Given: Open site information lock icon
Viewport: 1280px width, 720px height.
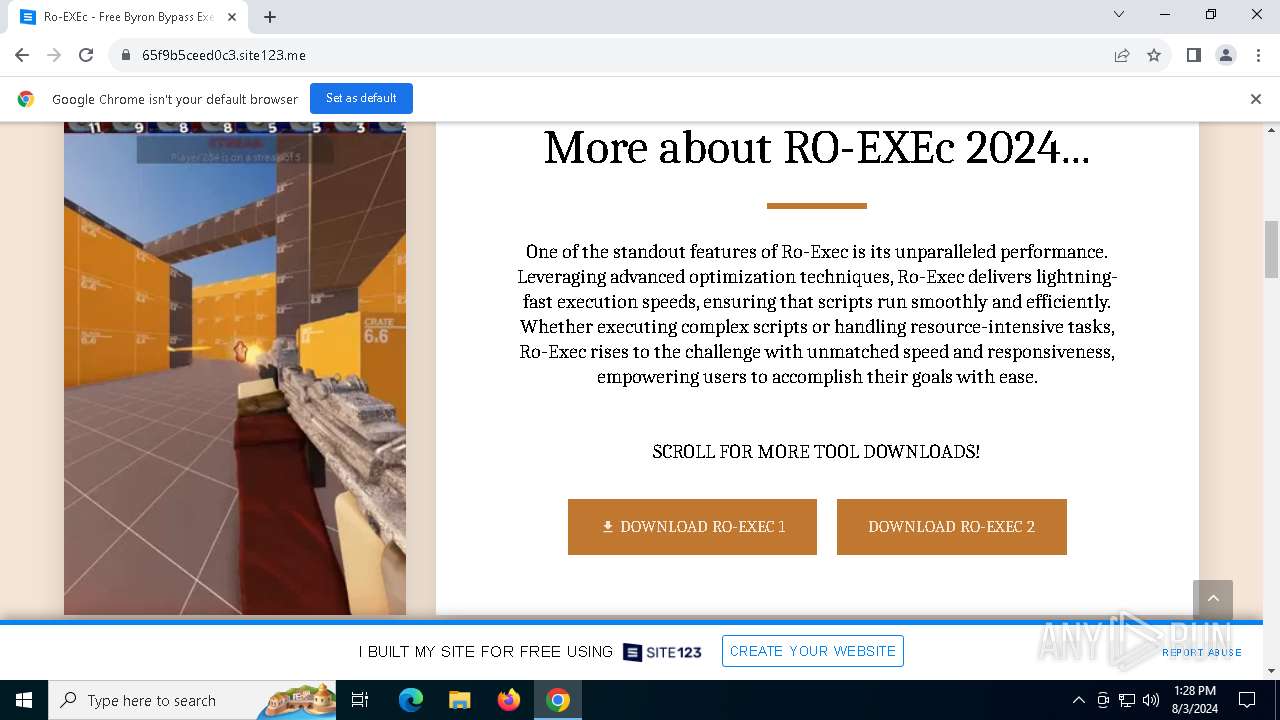Looking at the screenshot, I should click(126, 55).
